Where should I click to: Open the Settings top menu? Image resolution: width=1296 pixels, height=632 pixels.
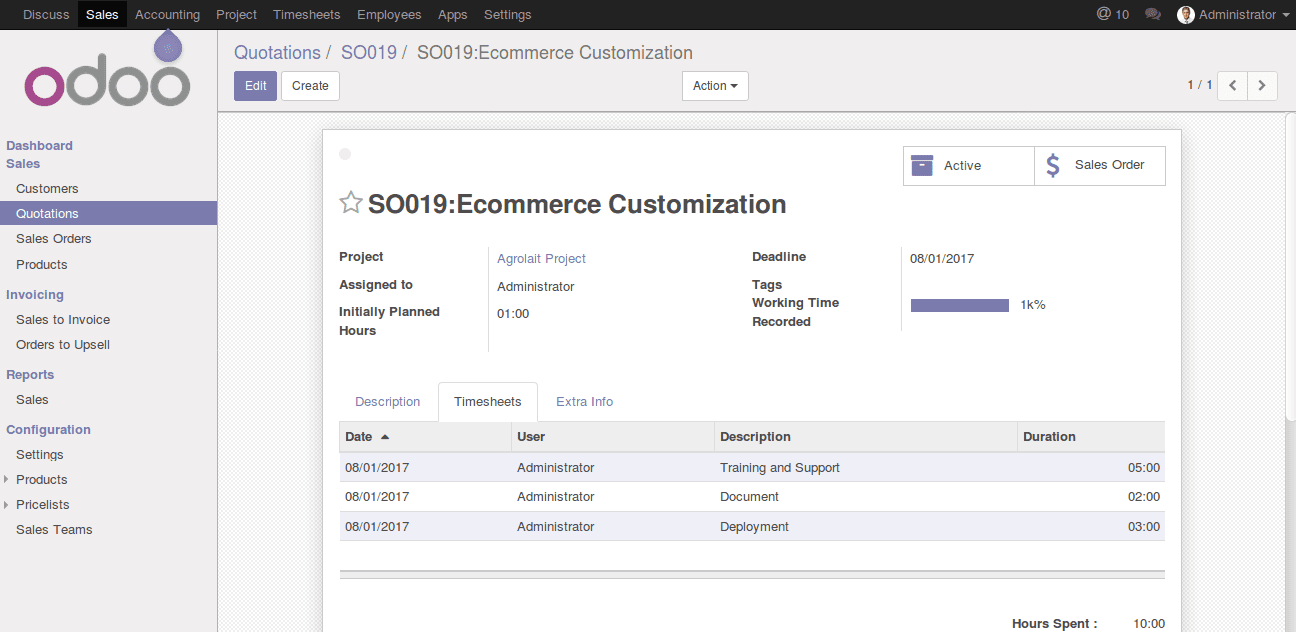click(x=508, y=14)
